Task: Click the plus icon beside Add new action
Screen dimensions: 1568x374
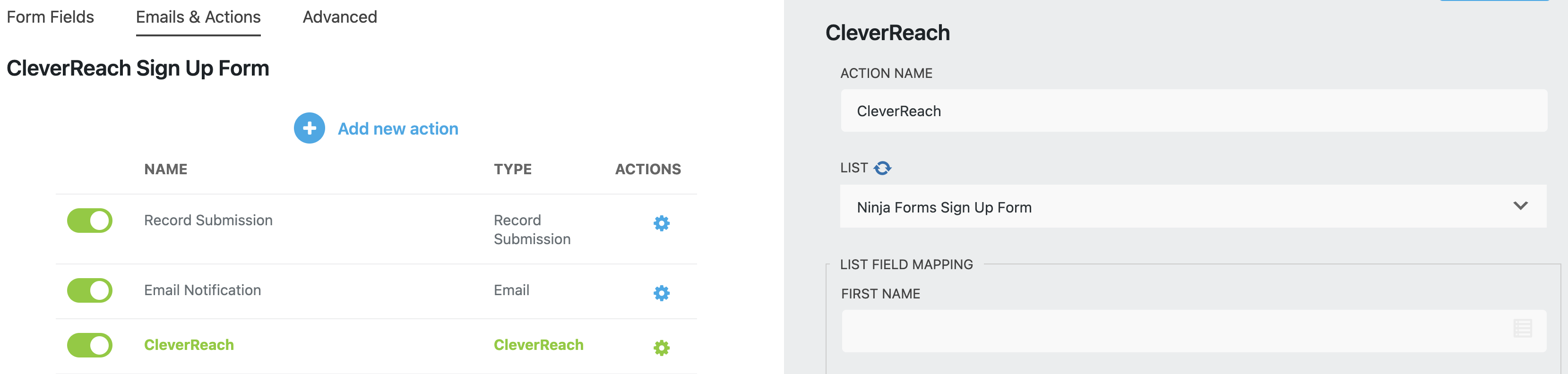Action: (x=310, y=129)
